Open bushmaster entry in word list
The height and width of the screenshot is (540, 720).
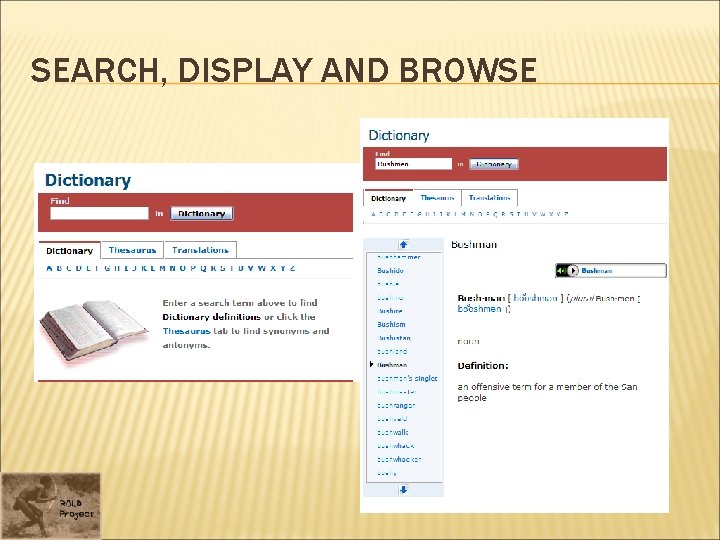pos(397,392)
